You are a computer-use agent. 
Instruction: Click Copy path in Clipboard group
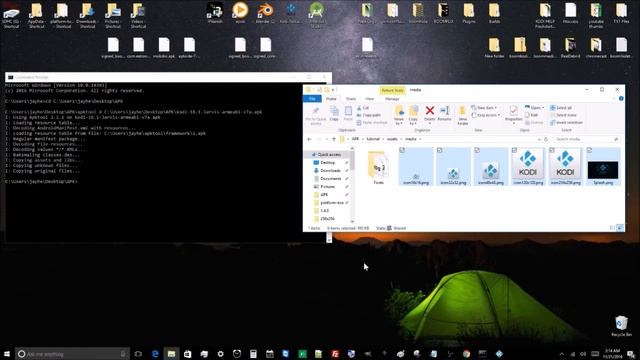tap(369, 115)
